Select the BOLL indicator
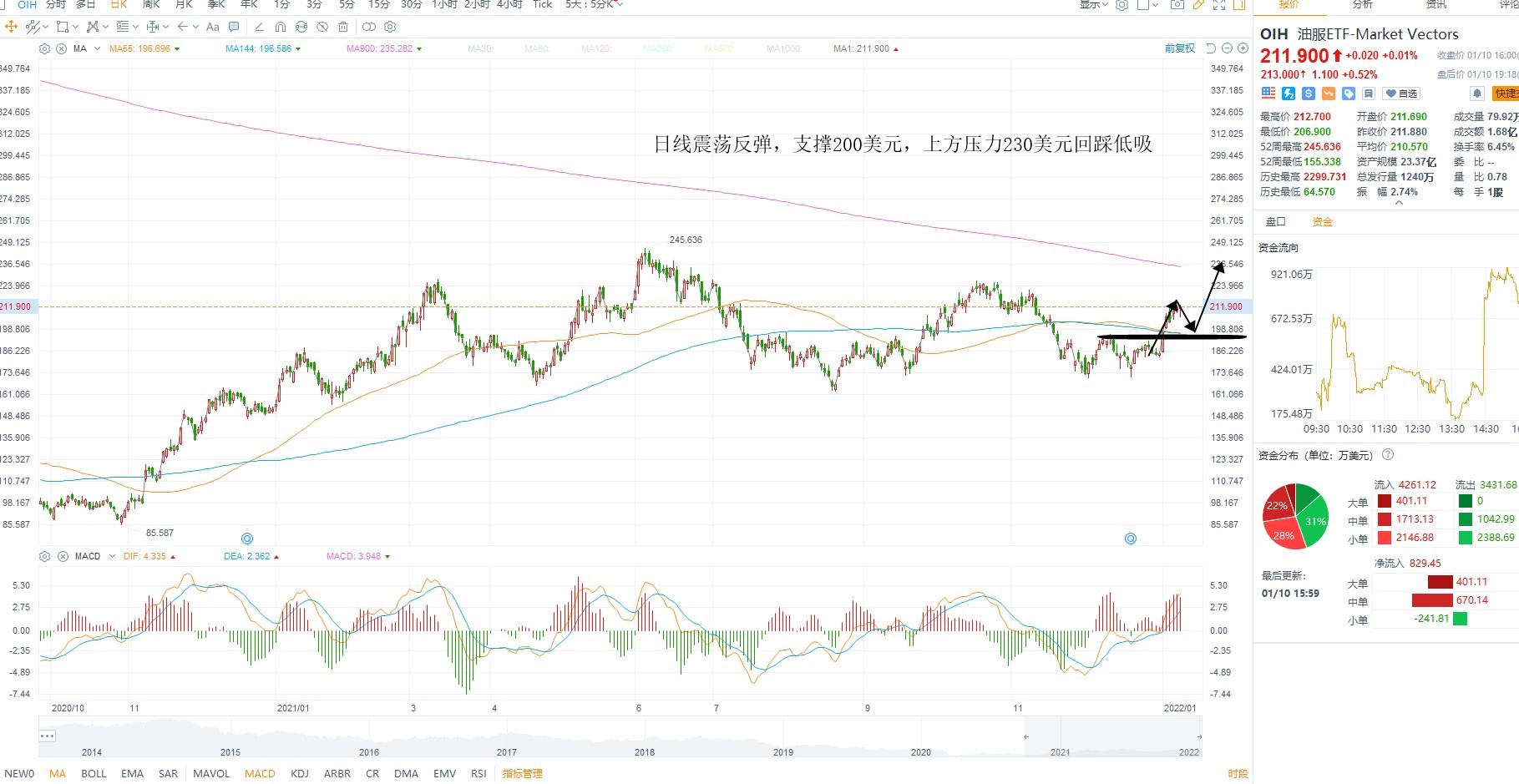 94,774
